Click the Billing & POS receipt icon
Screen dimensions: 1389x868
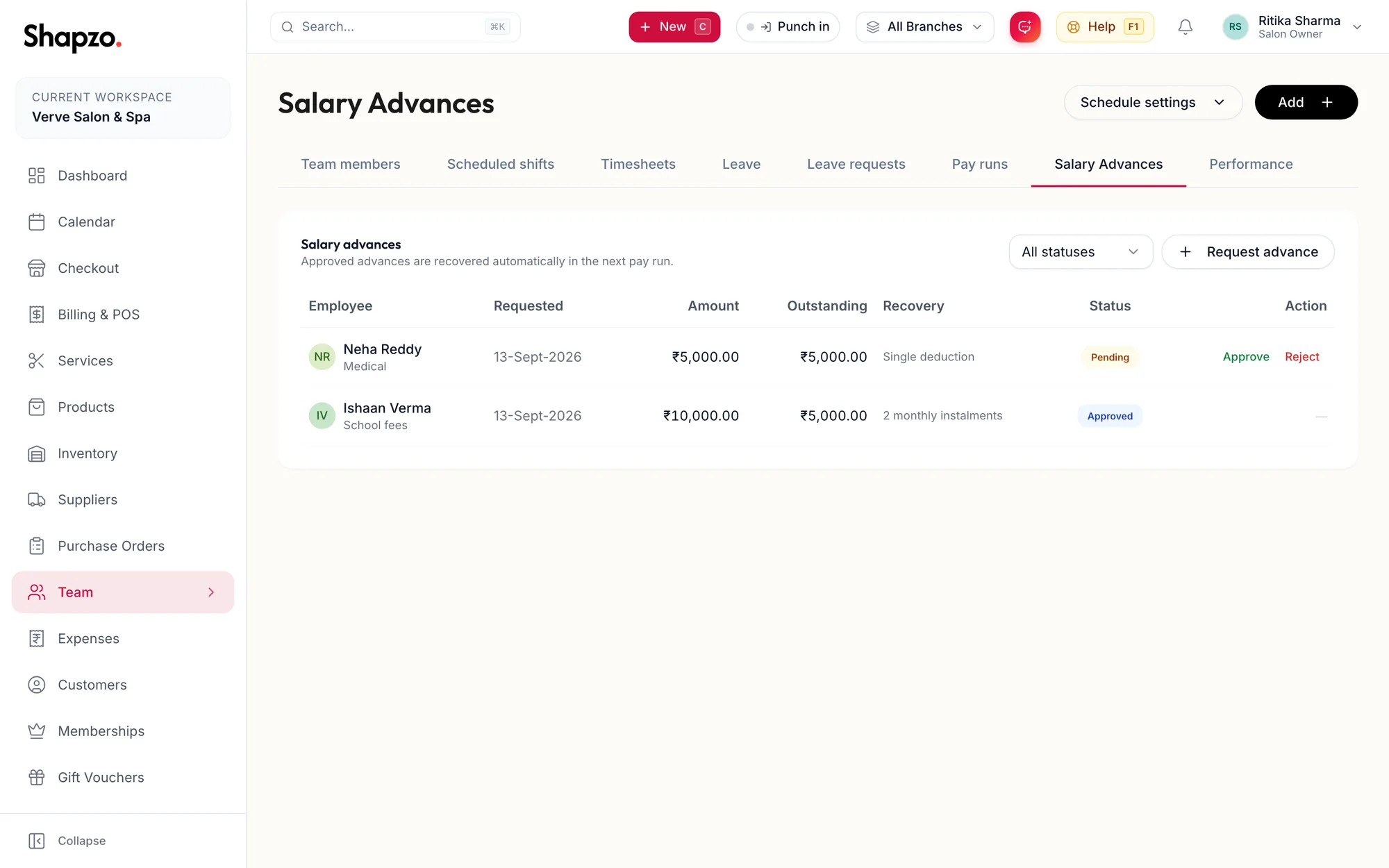(36, 315)
